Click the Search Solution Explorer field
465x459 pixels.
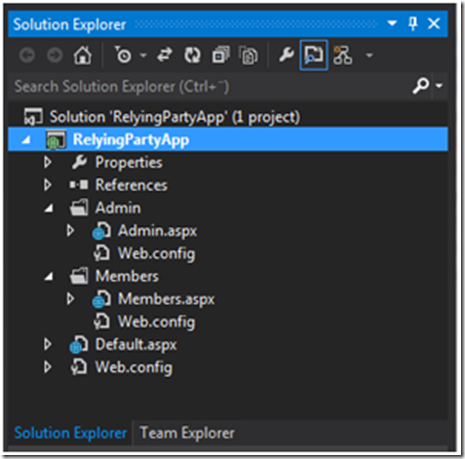coord(210,86)
